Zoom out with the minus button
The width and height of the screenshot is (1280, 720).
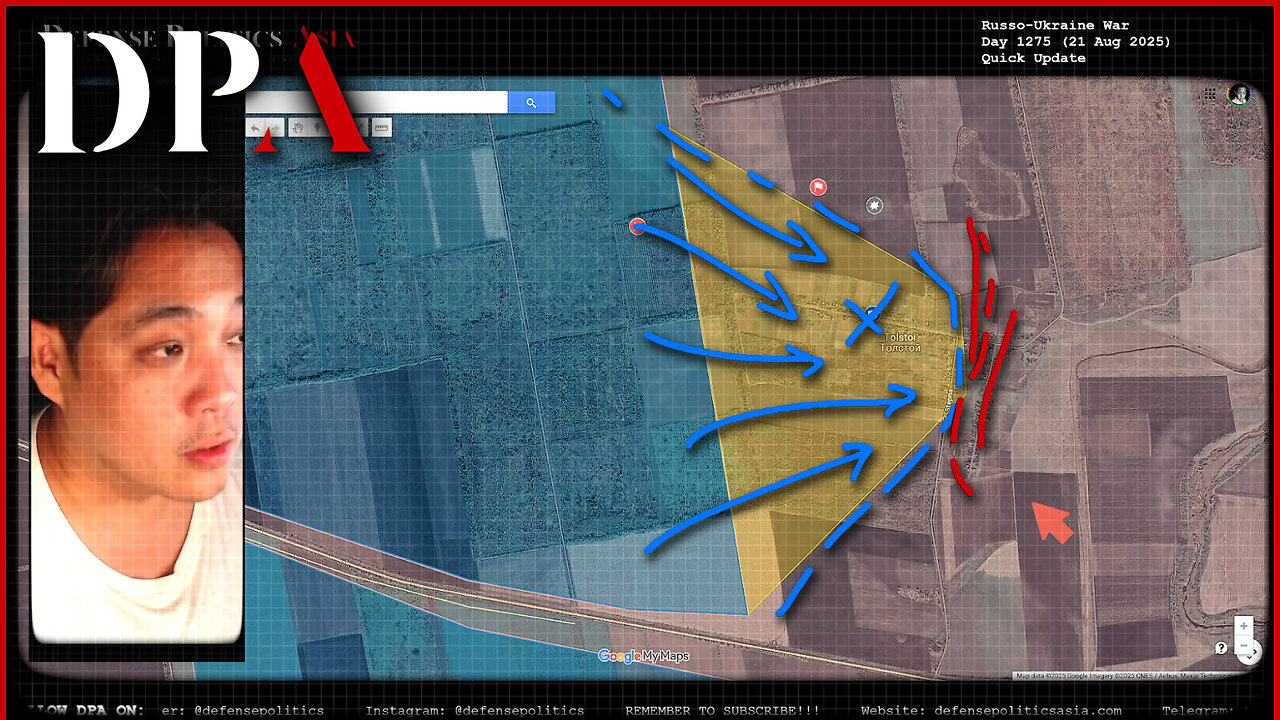[1243, 645]
